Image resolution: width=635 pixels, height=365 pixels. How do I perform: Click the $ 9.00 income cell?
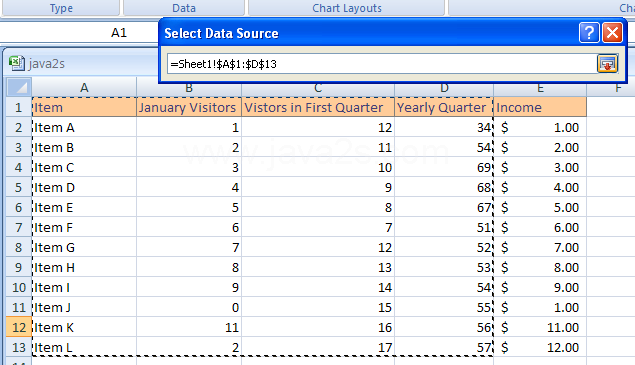(540, 287)
